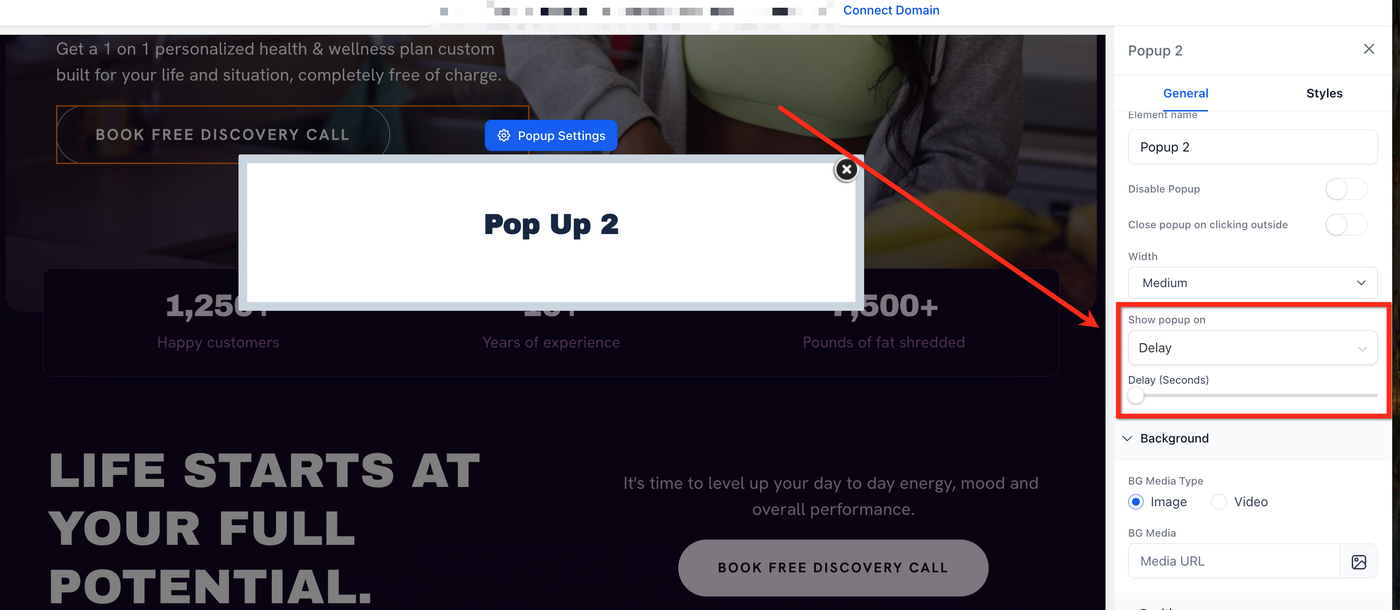Click the Media URL input field
This screenshot has height=610, width=1400.
click(x=1234, y=562)
